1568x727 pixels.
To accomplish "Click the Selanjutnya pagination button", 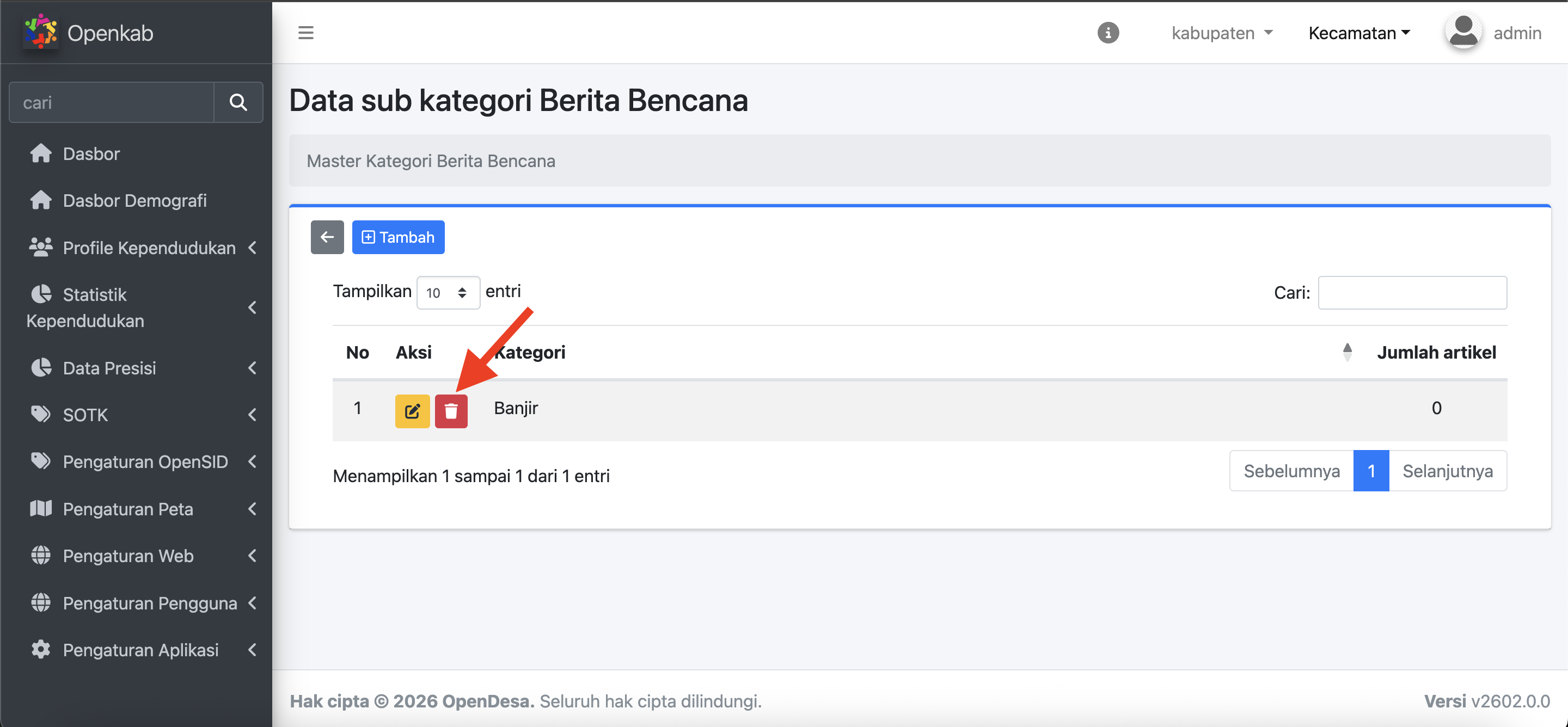I will point(1447,471).
